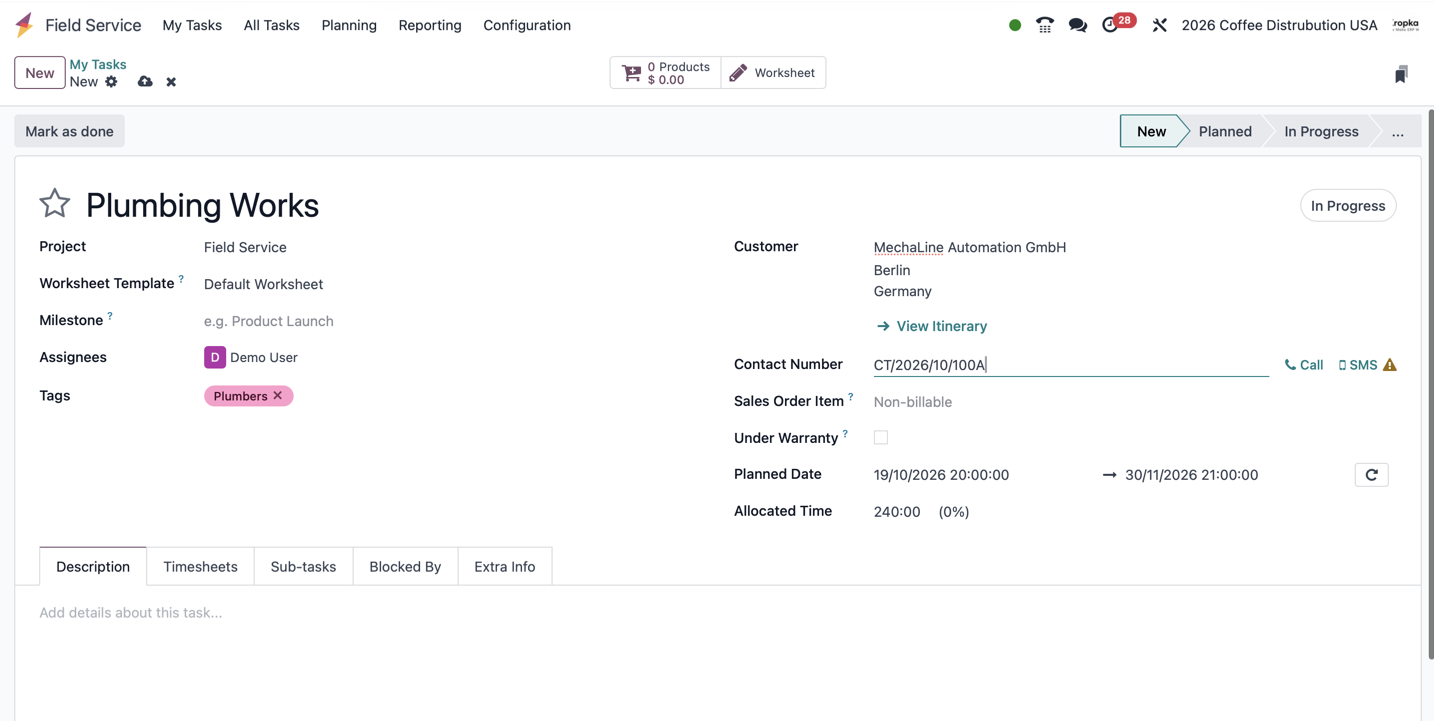Open the Planning menu
Screen dimensions: 1434x721
(349, 25)
